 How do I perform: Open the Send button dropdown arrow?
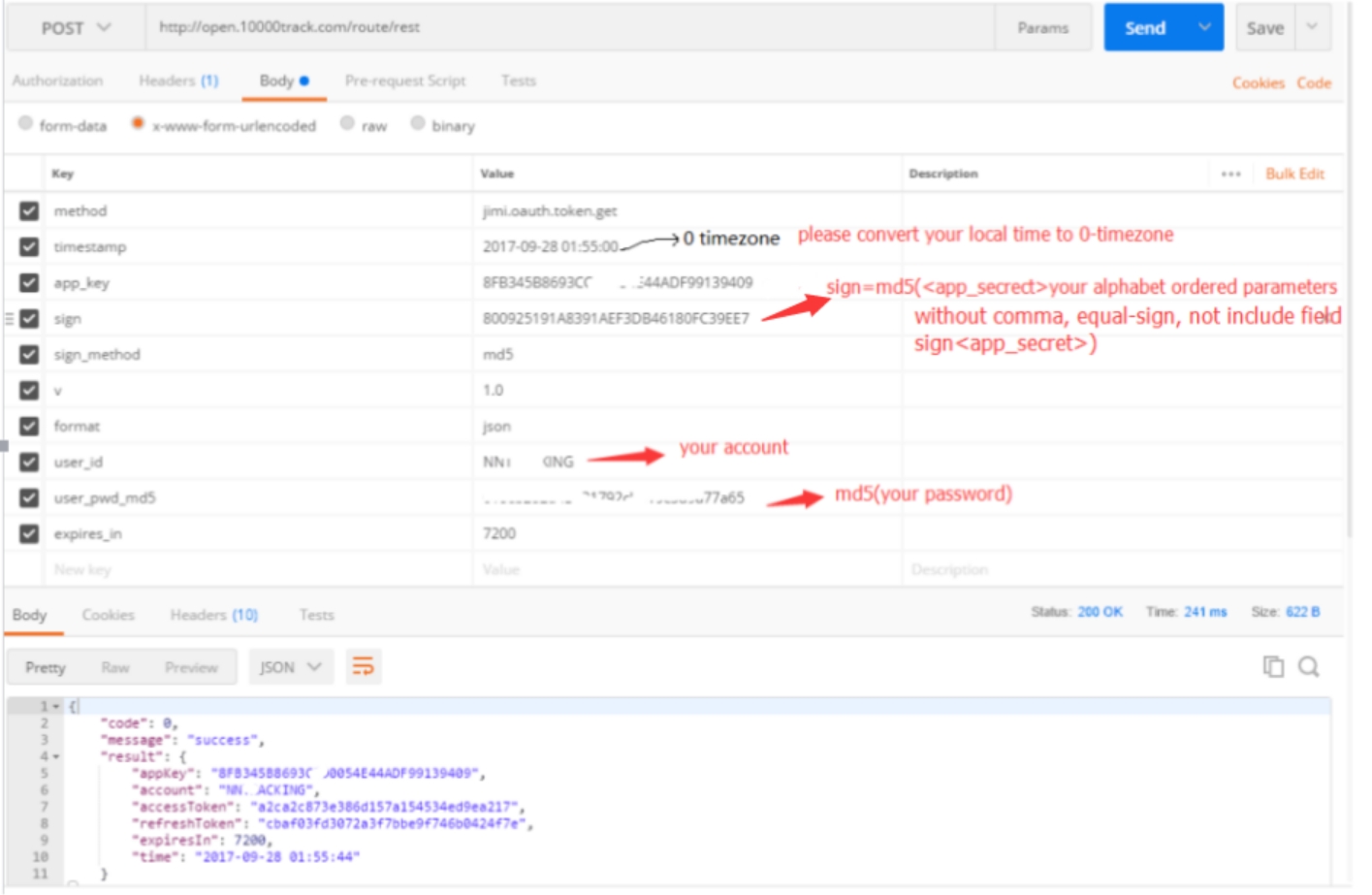click(x=1205, y=27)
